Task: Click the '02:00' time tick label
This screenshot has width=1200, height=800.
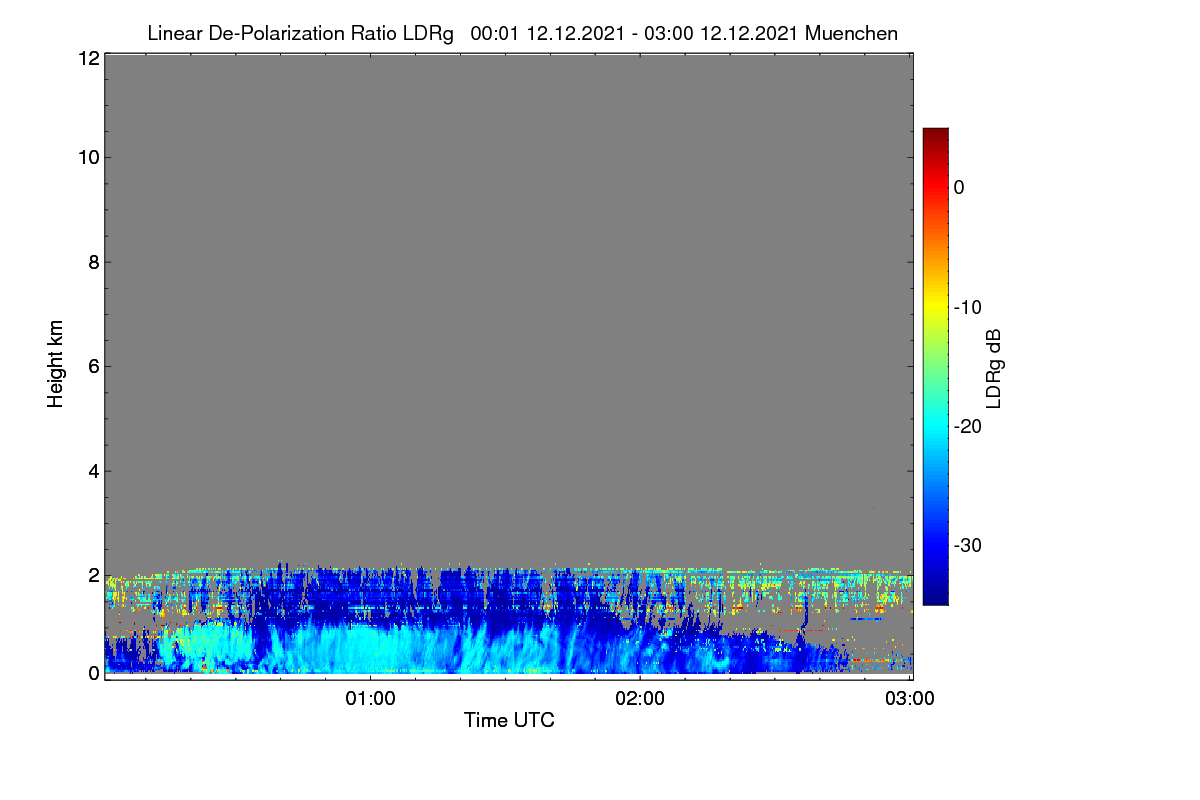Action: pyautogui.click(x=640, y=699)
